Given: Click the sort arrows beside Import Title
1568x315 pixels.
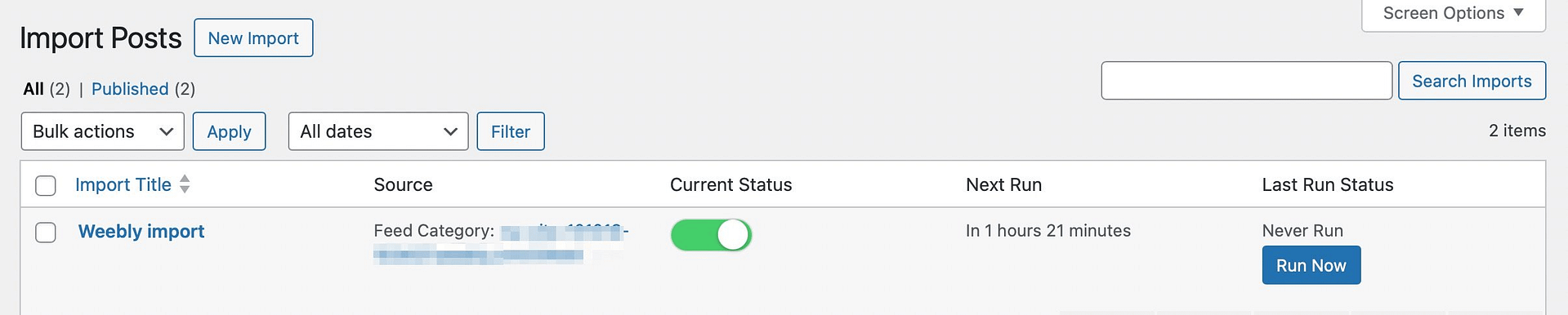Looking at the screenshot, I should pyautogui.click(x=185, y=184).
